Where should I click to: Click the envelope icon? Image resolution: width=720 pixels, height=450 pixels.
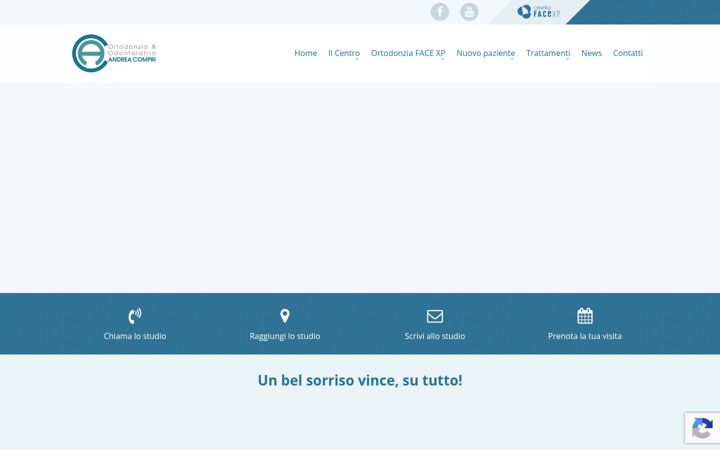point(435,316)
